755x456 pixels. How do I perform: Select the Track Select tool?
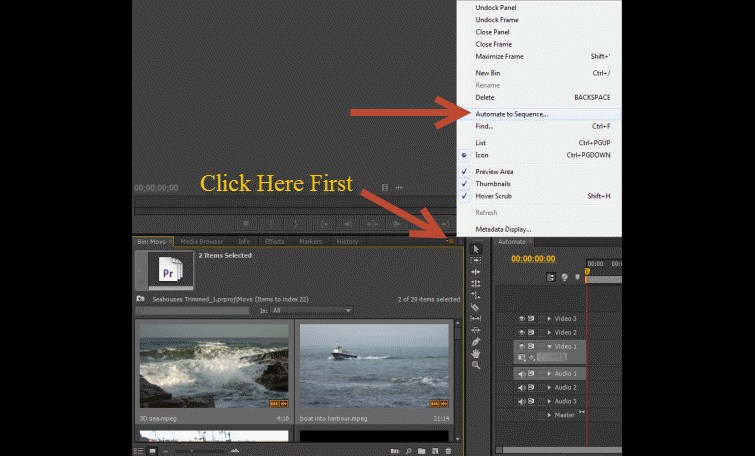click(x=476, y=260)
